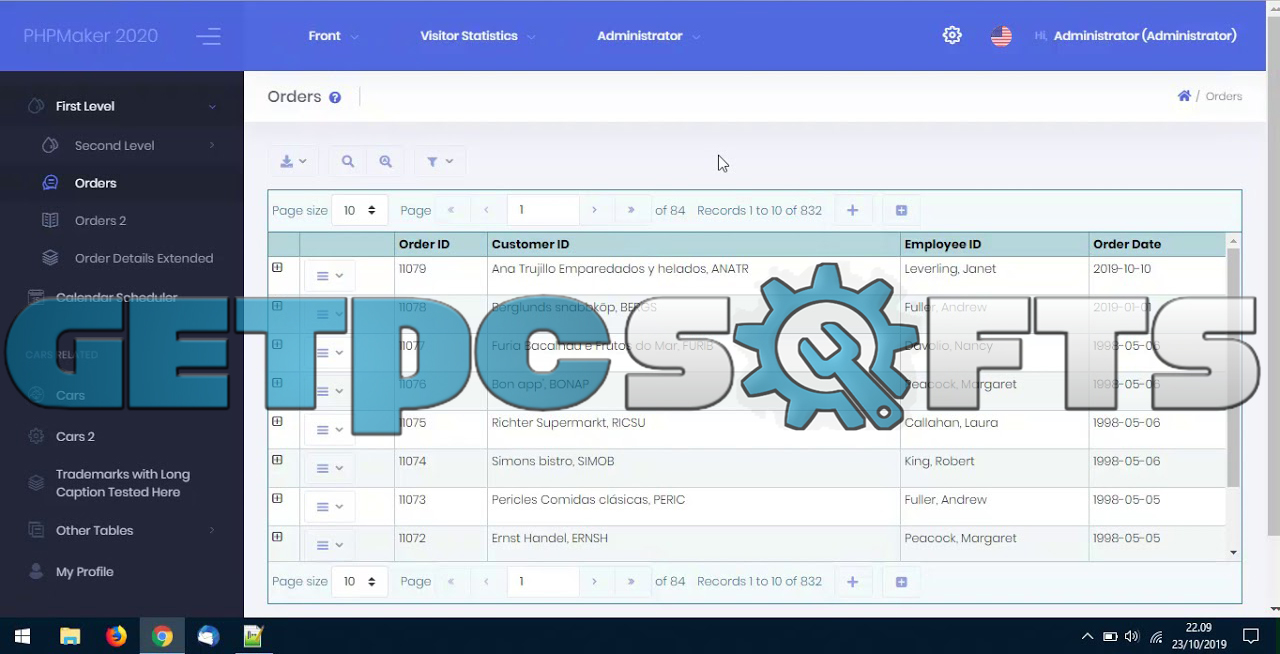Go to next page using pager below the table
The height and width of the screenshot is (654, 1280).
coord(594,581)
